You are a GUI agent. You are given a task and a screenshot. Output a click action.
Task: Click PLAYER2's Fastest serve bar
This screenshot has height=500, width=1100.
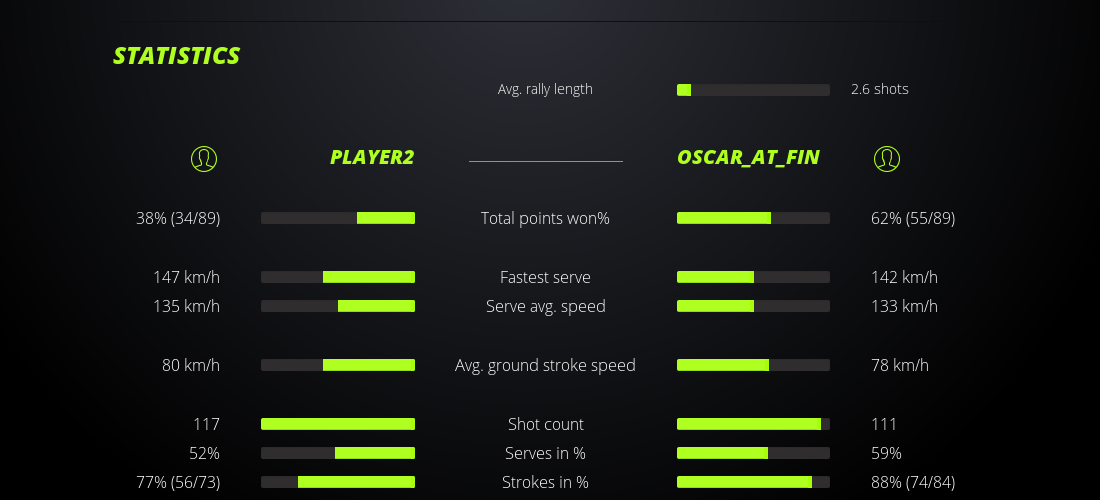click(x=338, y=277)
